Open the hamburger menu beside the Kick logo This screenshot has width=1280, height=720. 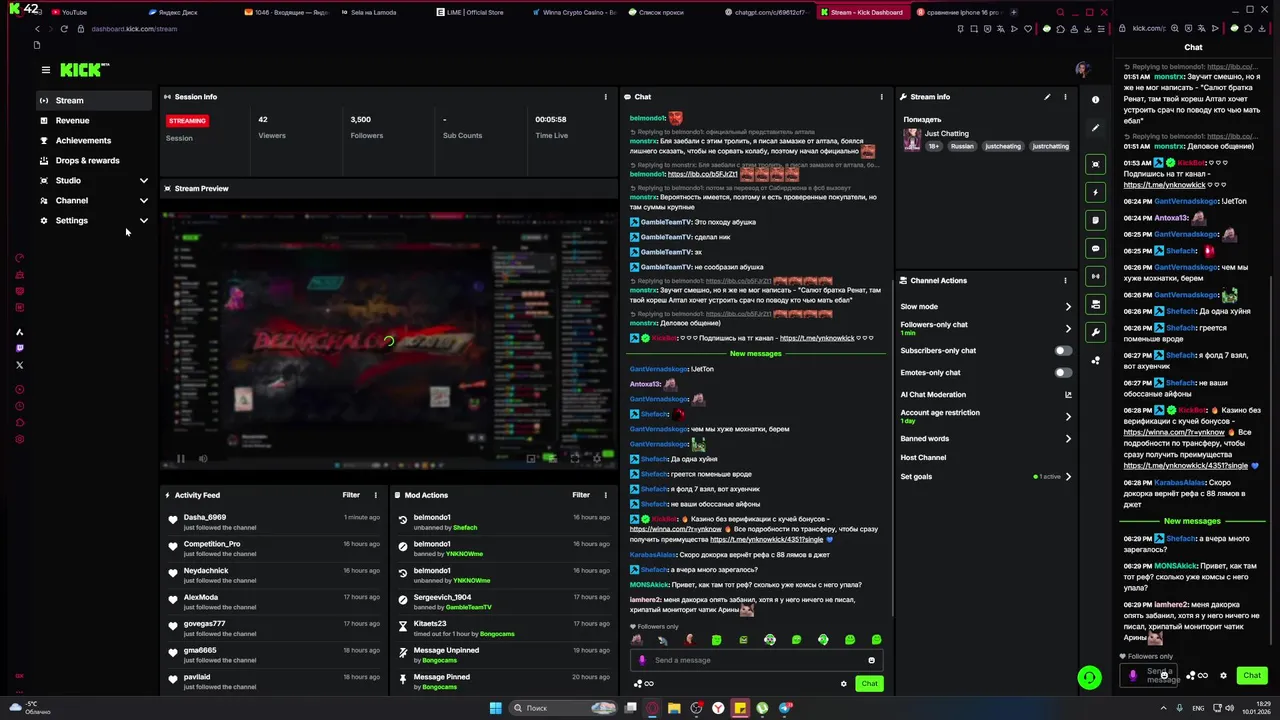45,70
